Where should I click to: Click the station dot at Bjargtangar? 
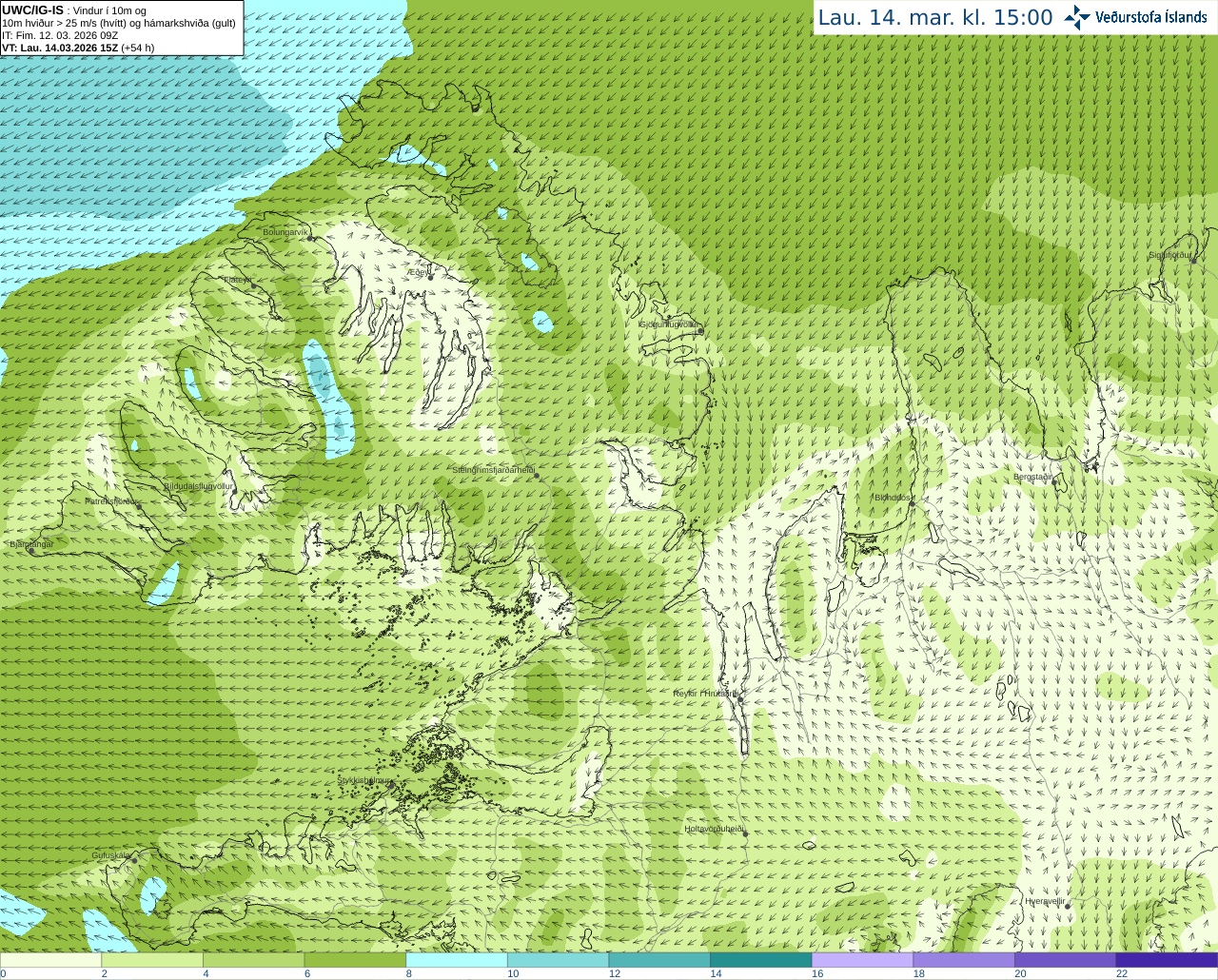pyautogui.click(x=30, y=551)
